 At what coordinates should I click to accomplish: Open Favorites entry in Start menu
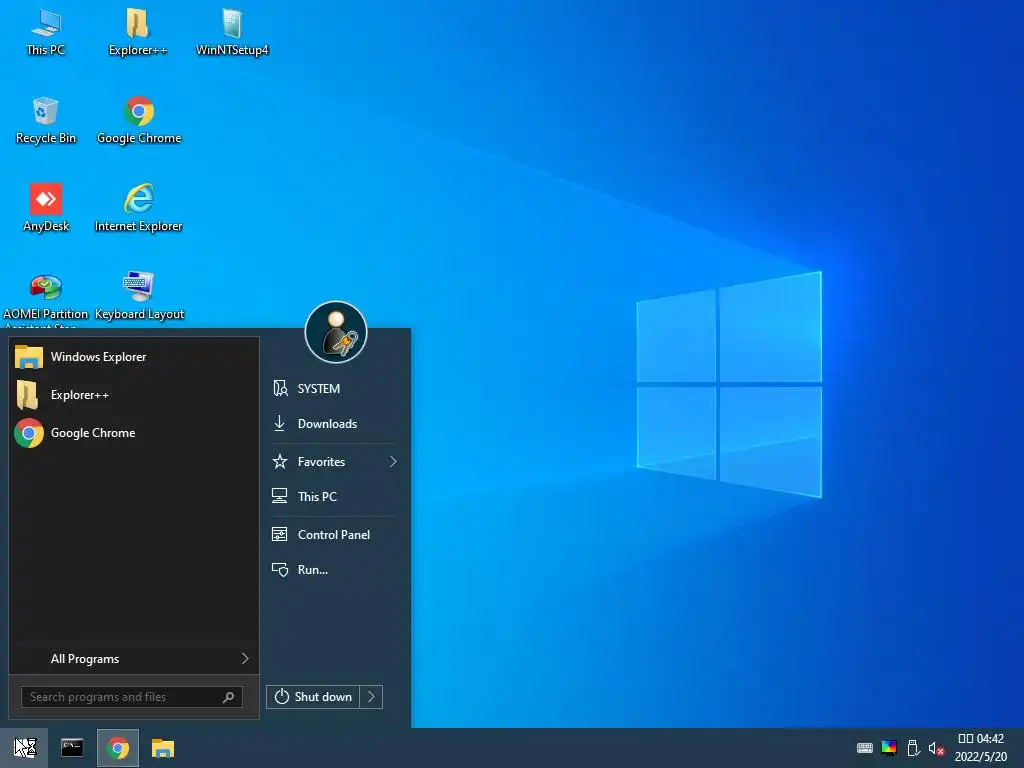click(x=334, y=462)
